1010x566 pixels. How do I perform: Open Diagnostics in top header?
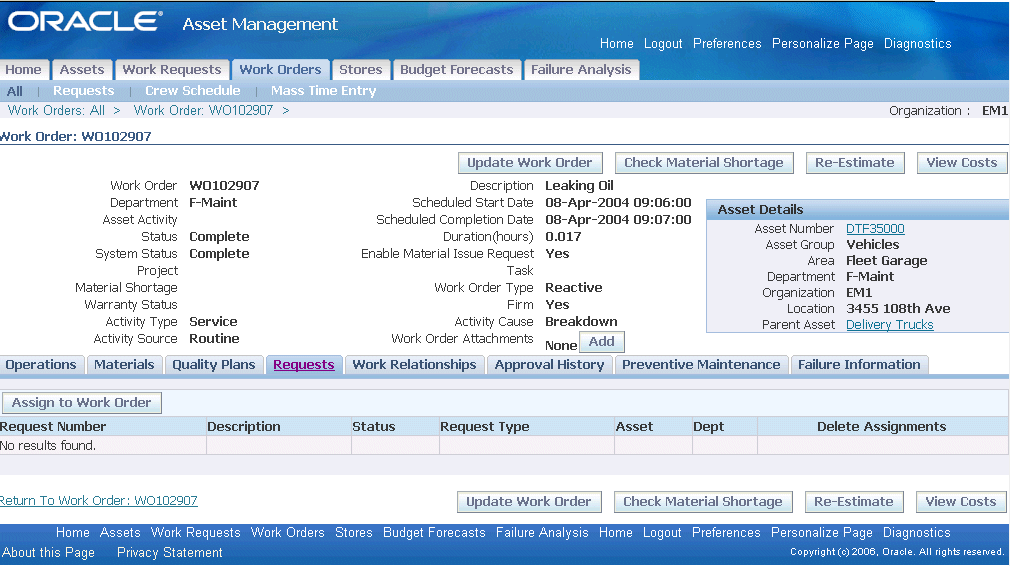[x=917, y=43]
